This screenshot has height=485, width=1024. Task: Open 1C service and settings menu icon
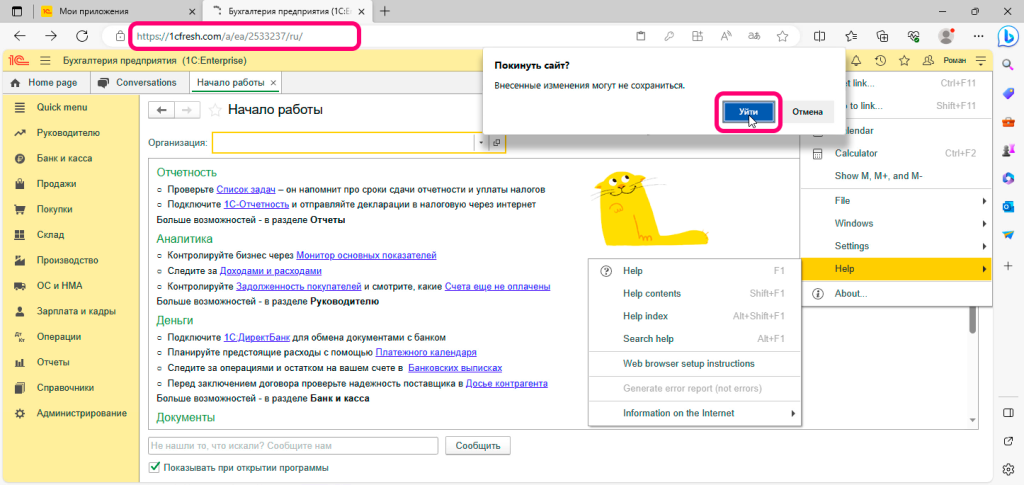point(981,61)
